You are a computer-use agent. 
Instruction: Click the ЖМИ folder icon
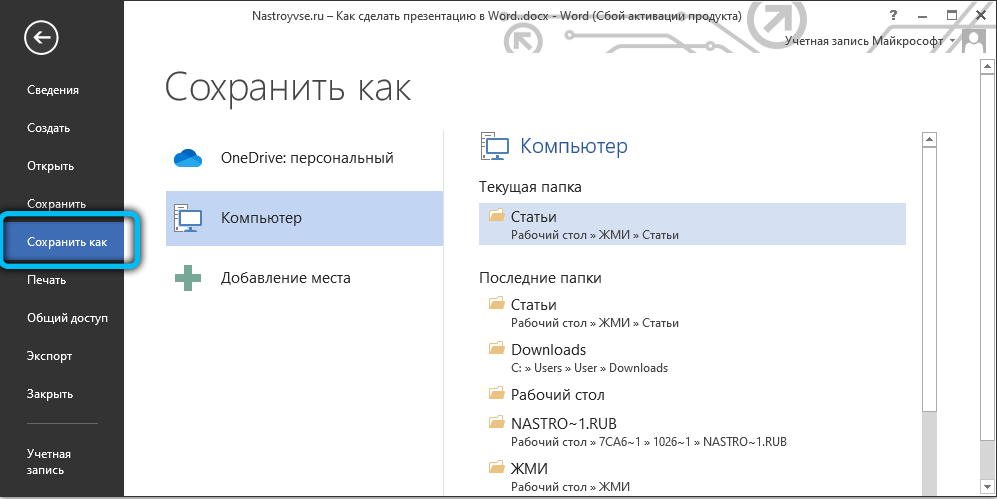pos(496,468)
